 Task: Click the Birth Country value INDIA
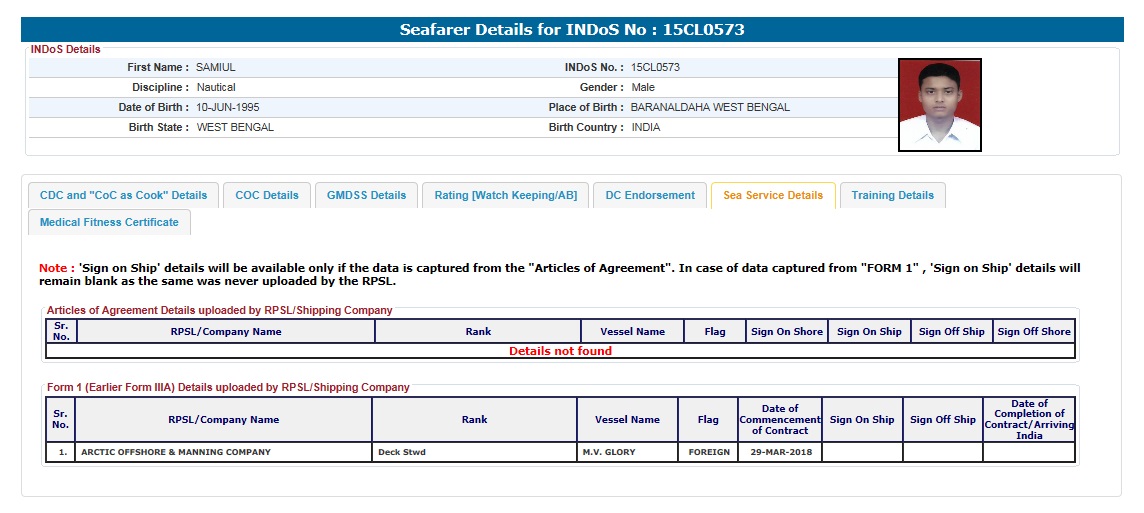646,127
